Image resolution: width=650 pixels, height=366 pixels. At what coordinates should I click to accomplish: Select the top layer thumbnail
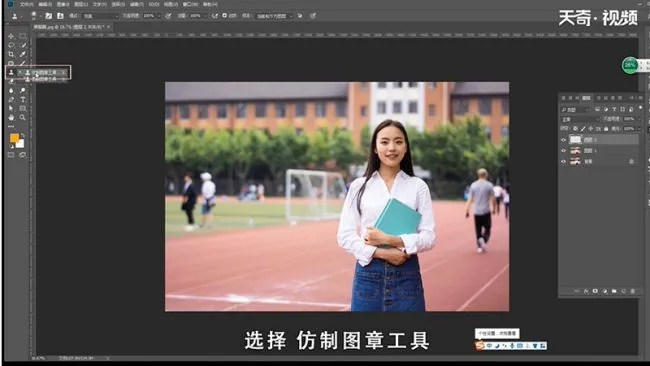tap(575, 140)
